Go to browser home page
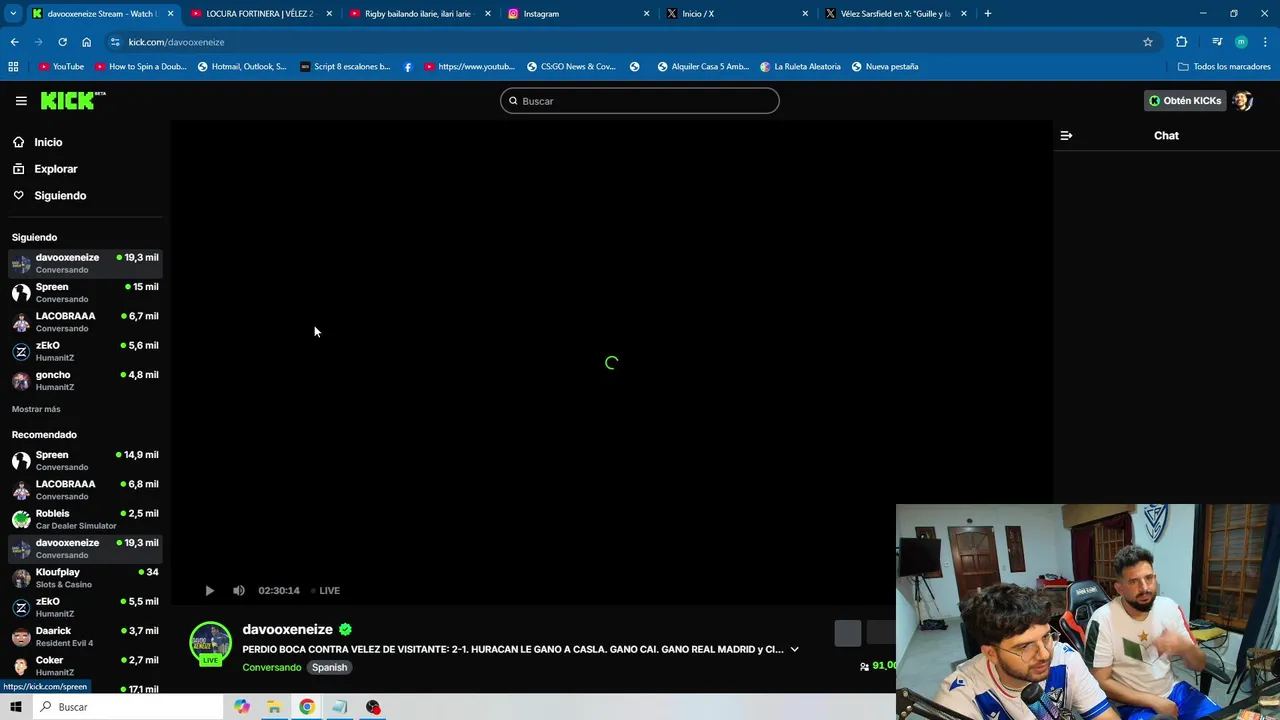 pos(86,42)
